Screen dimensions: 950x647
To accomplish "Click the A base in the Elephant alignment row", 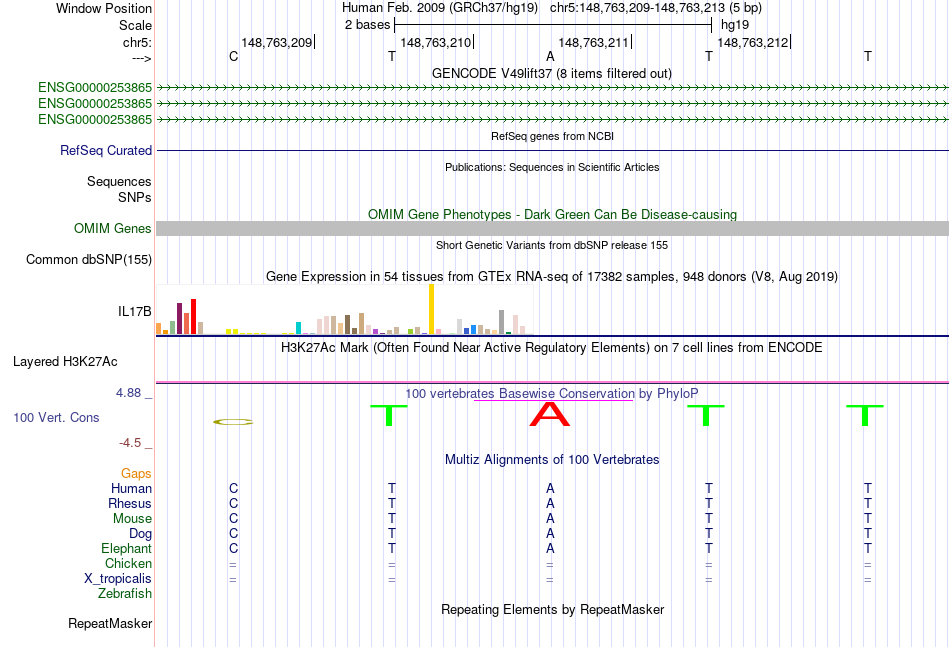I will [550, 548].
